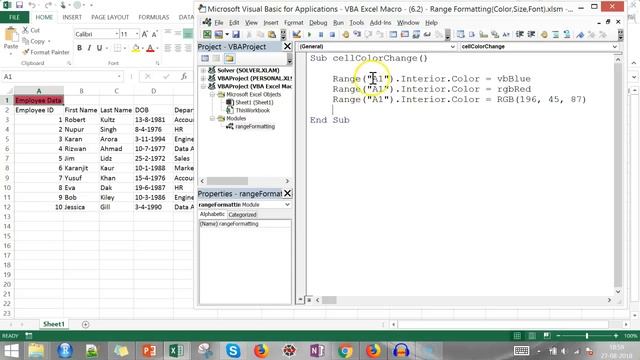Click View Code icon in Project panel
The width and height of the screenshot is (640, 360).
tap(205, 58)
